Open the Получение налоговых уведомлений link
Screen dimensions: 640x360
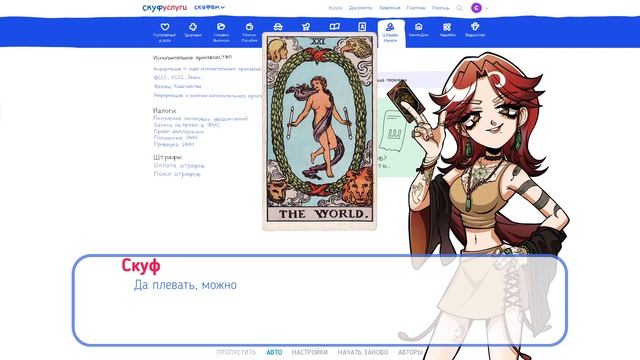(200, 118)
